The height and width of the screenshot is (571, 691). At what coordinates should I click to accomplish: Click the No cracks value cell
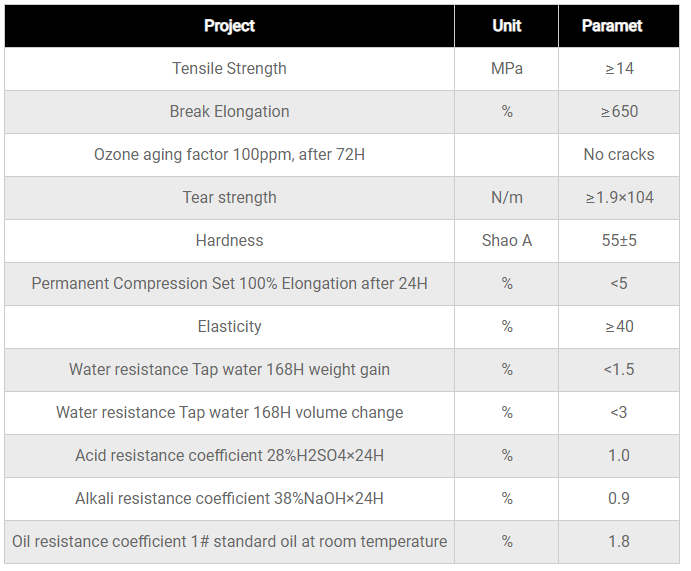pos(619,155)
